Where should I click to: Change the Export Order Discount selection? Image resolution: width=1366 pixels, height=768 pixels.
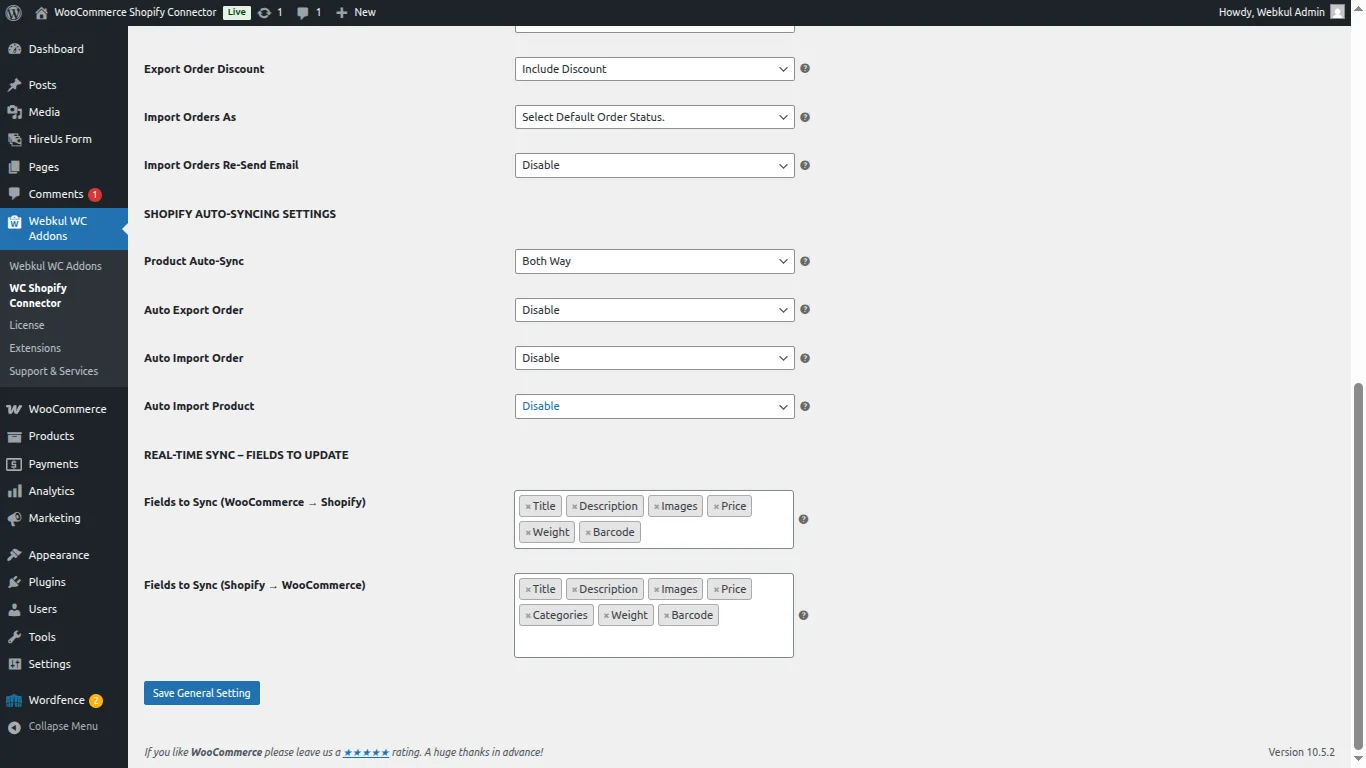pos(654,68)
